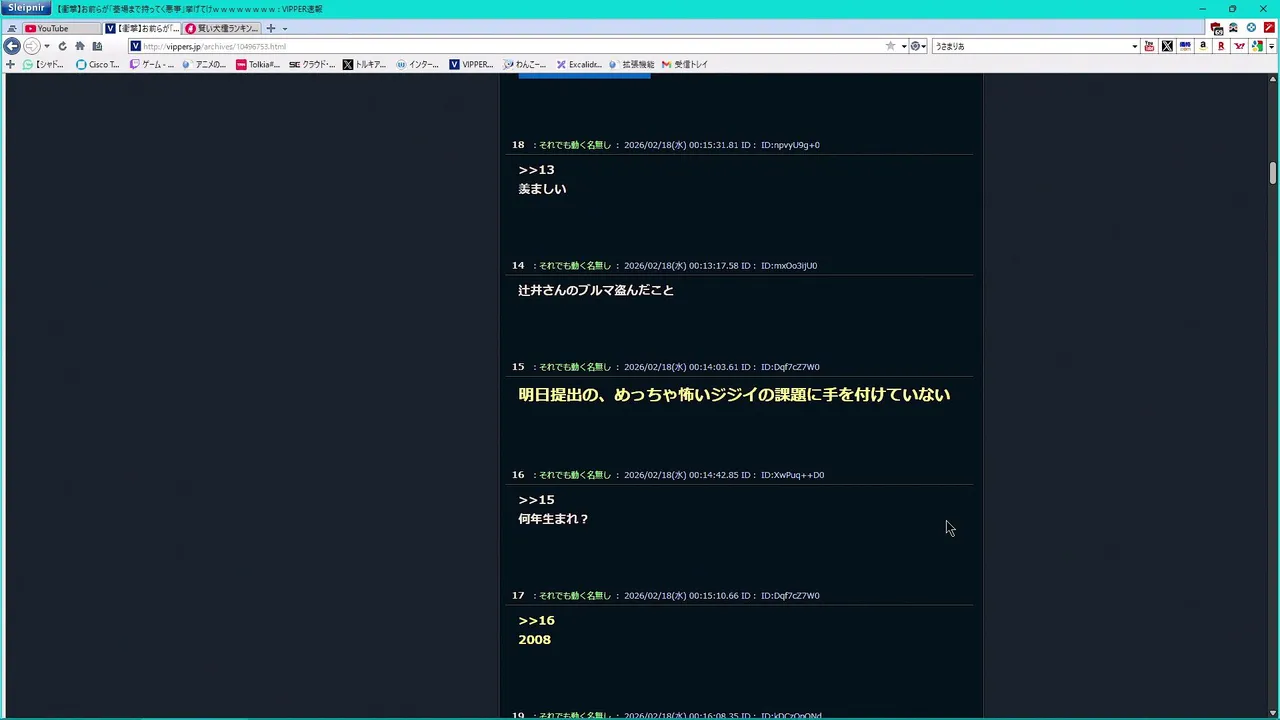Open the navigation history dropdown arrow
Image resolution: width=1280 pixels, height=720 pixels.
click(46, 46)
